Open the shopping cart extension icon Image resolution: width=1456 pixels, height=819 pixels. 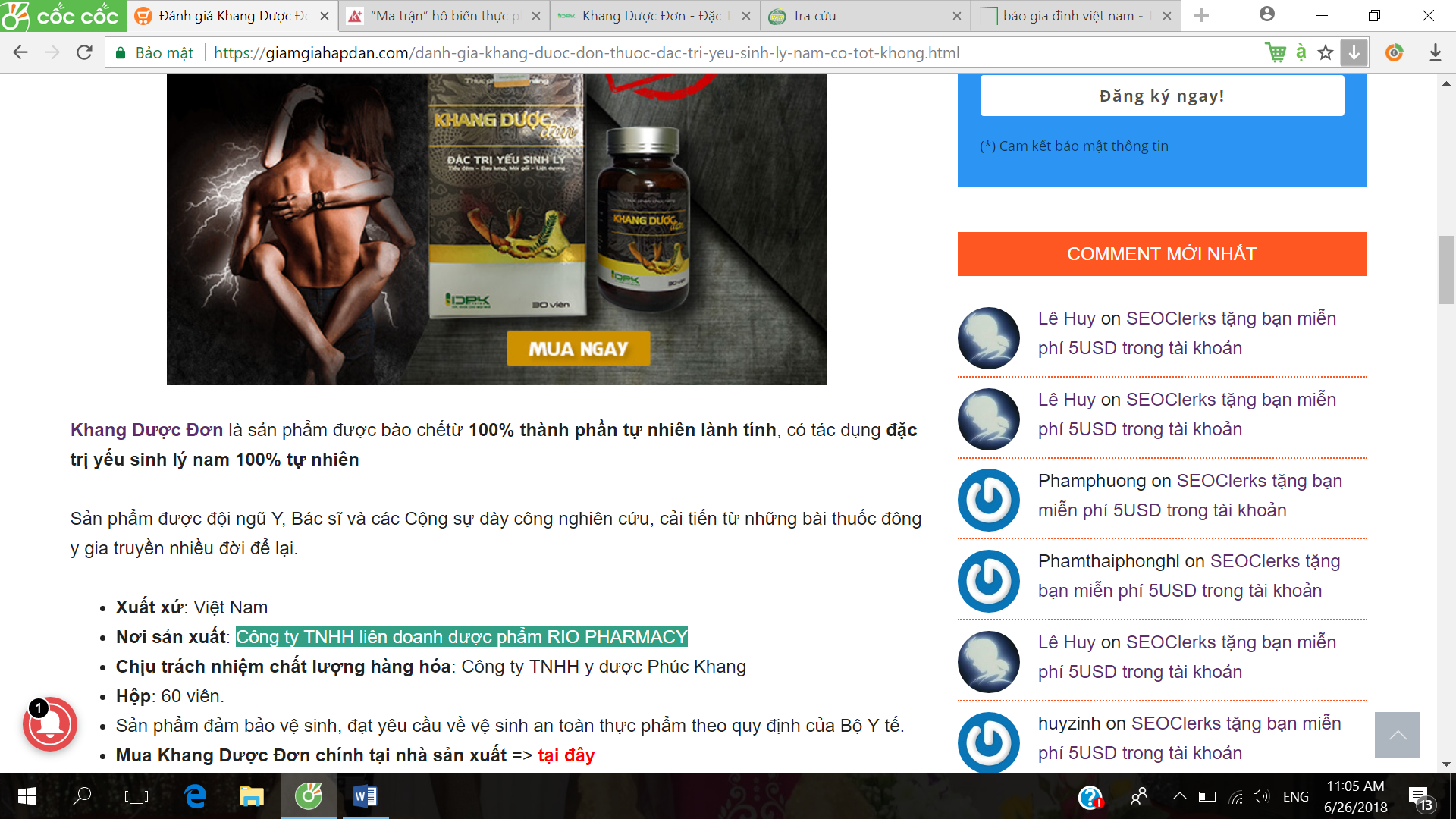pyautogui.click(x=1276, y=52)
